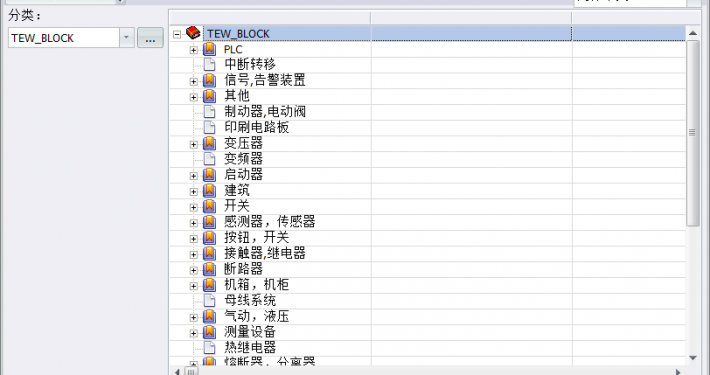This screenshot has width=710, height=375.
Task: Click the folder icon beside 按钮，开关
Action: click(x=209, y=237)
